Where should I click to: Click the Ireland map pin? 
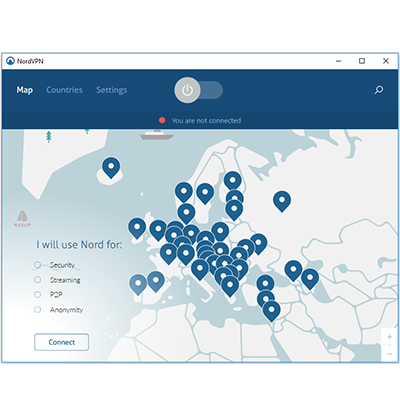[137, 228]
